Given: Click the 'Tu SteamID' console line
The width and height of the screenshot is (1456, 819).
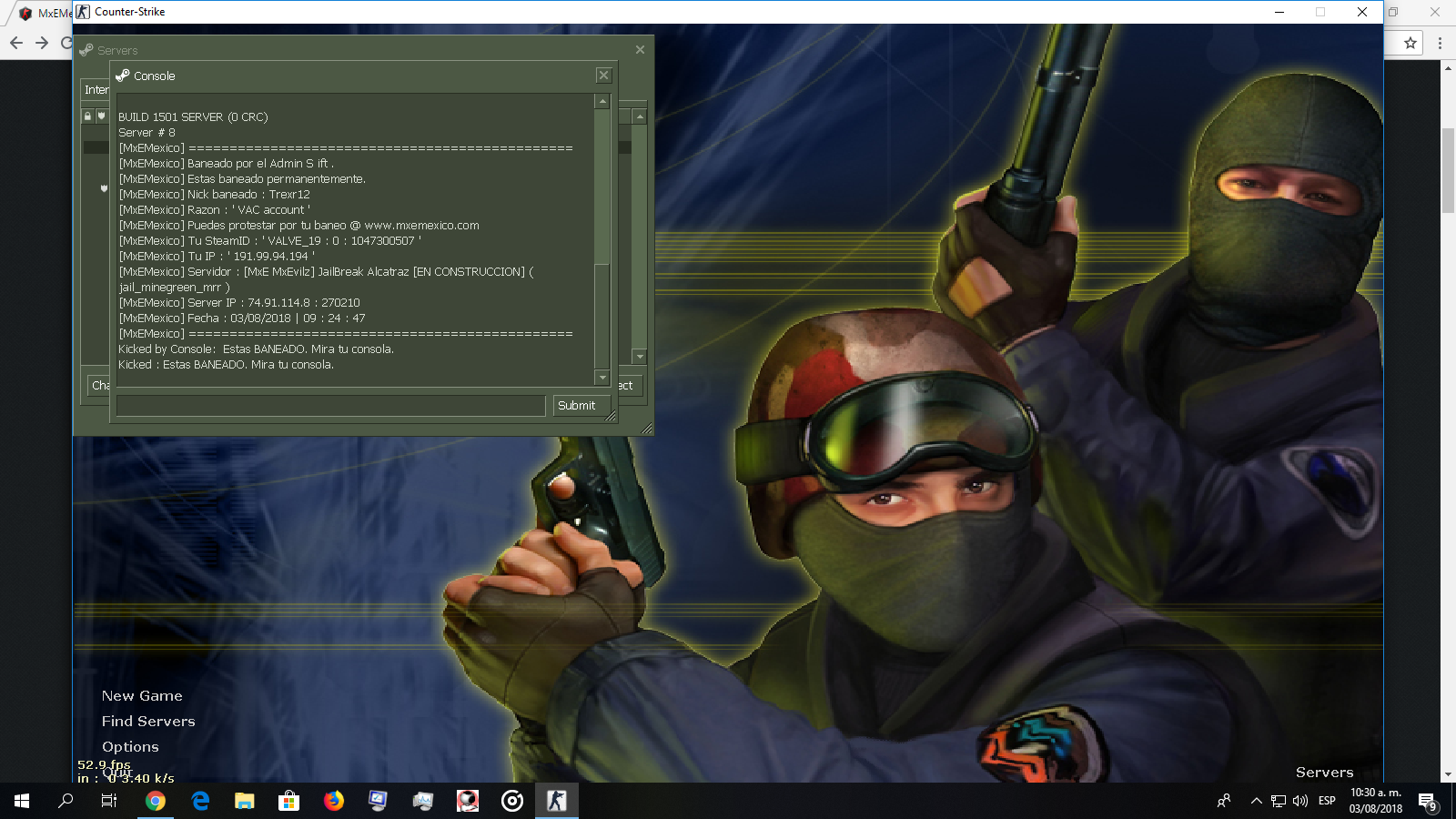Looking at the screenshot, I should tap(270, 241).
